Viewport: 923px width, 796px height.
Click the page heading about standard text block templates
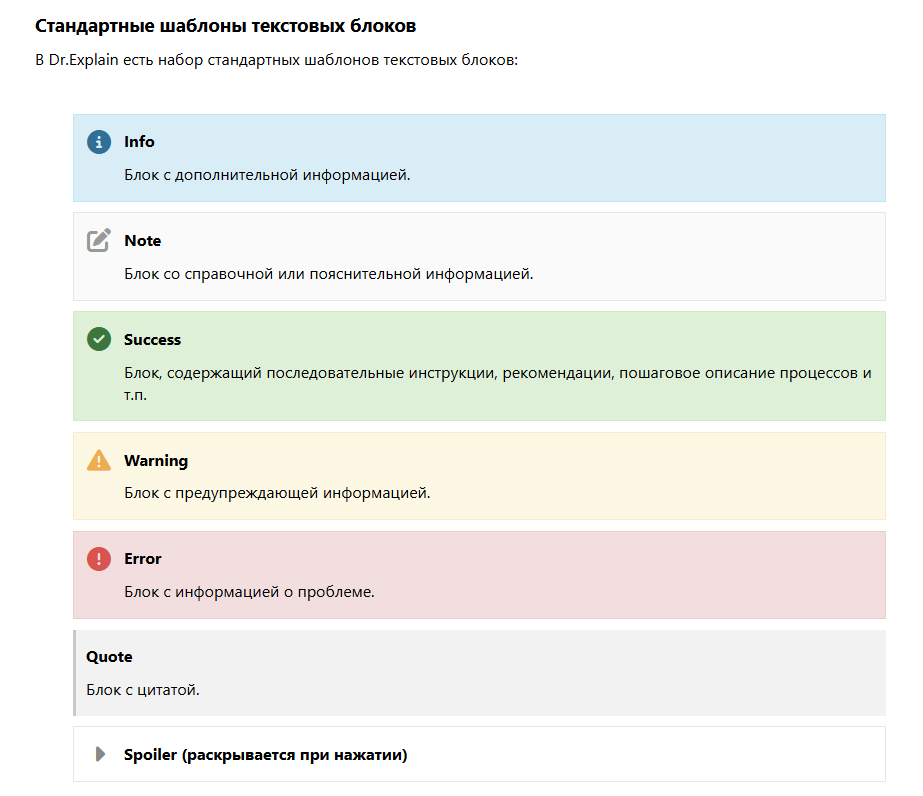point(225,25)
